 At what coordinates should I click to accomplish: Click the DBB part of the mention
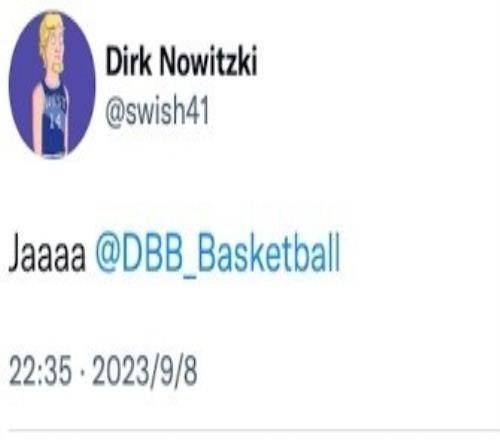[x=151, y=252]
